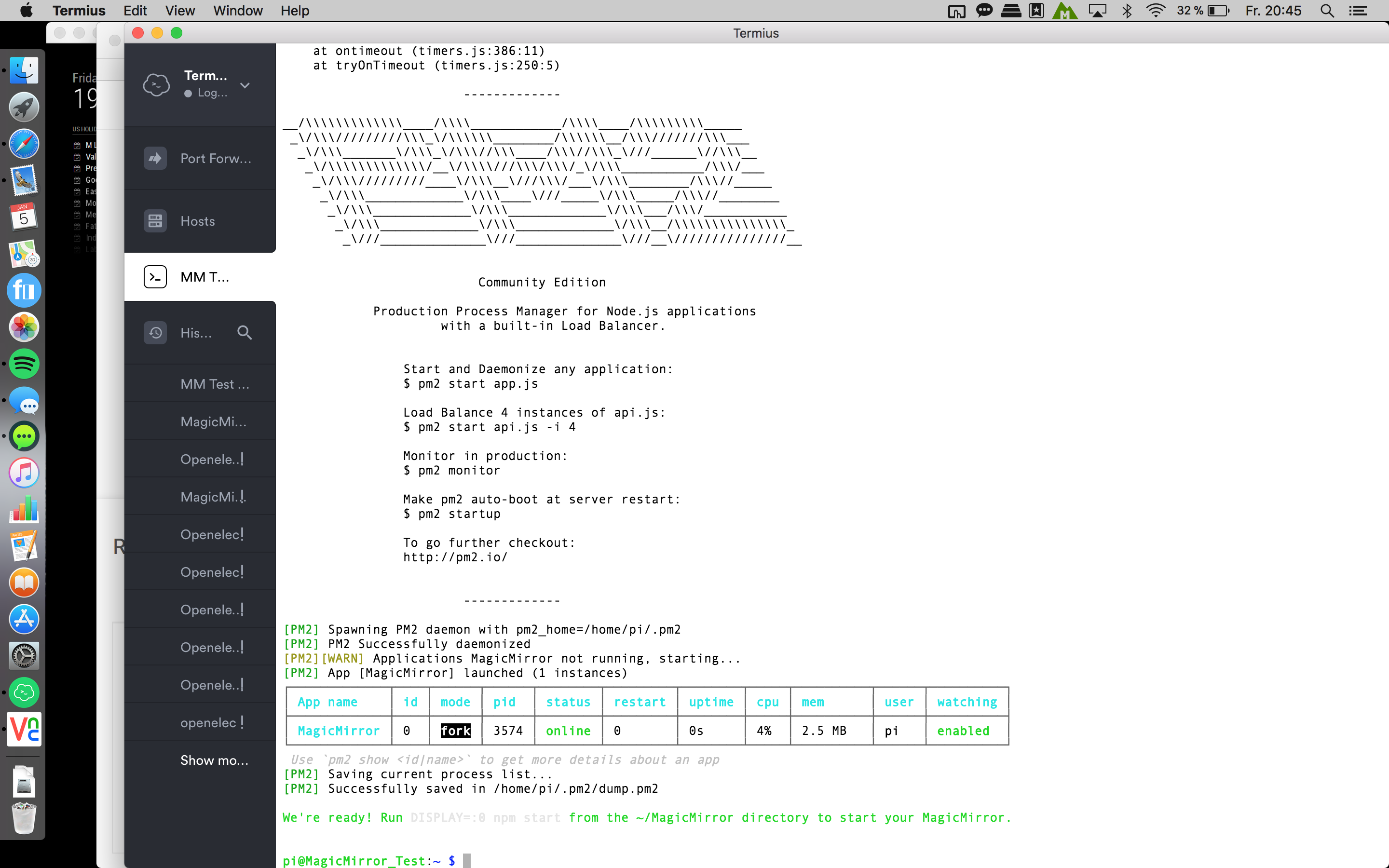
Task: Open the Edit menu
Action: 135,11
